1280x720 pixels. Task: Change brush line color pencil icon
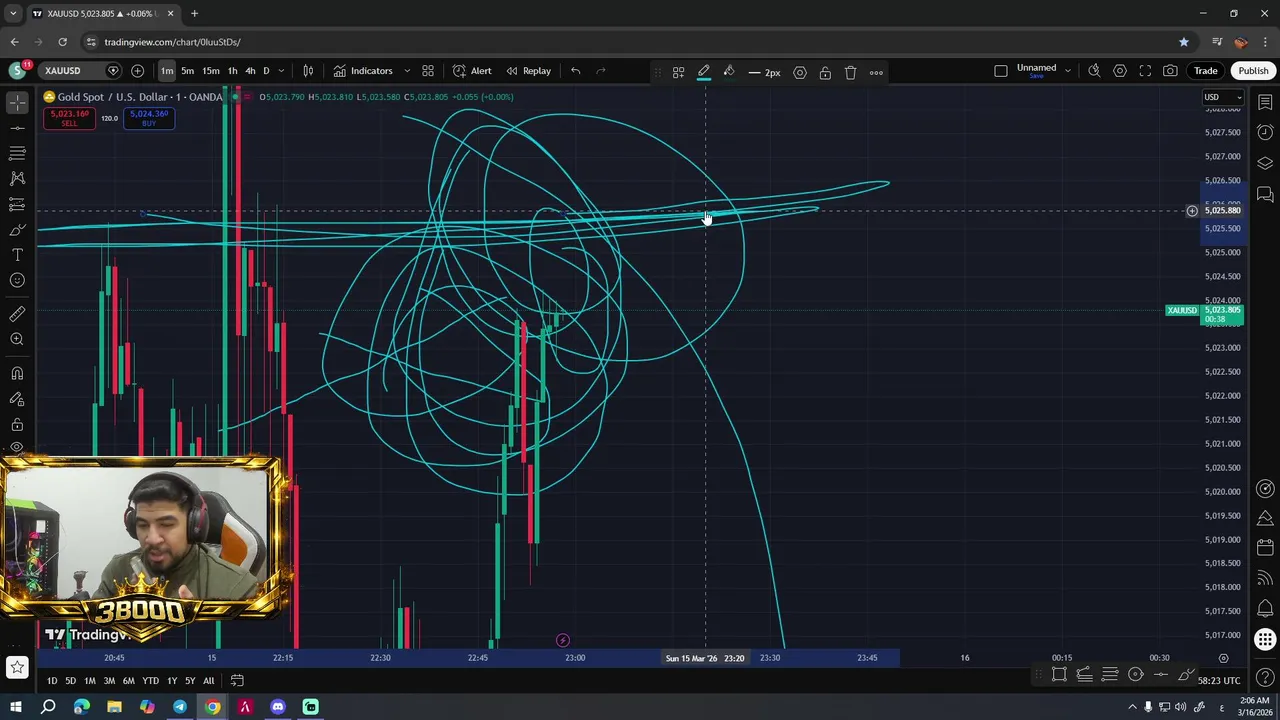click(704, 72)
